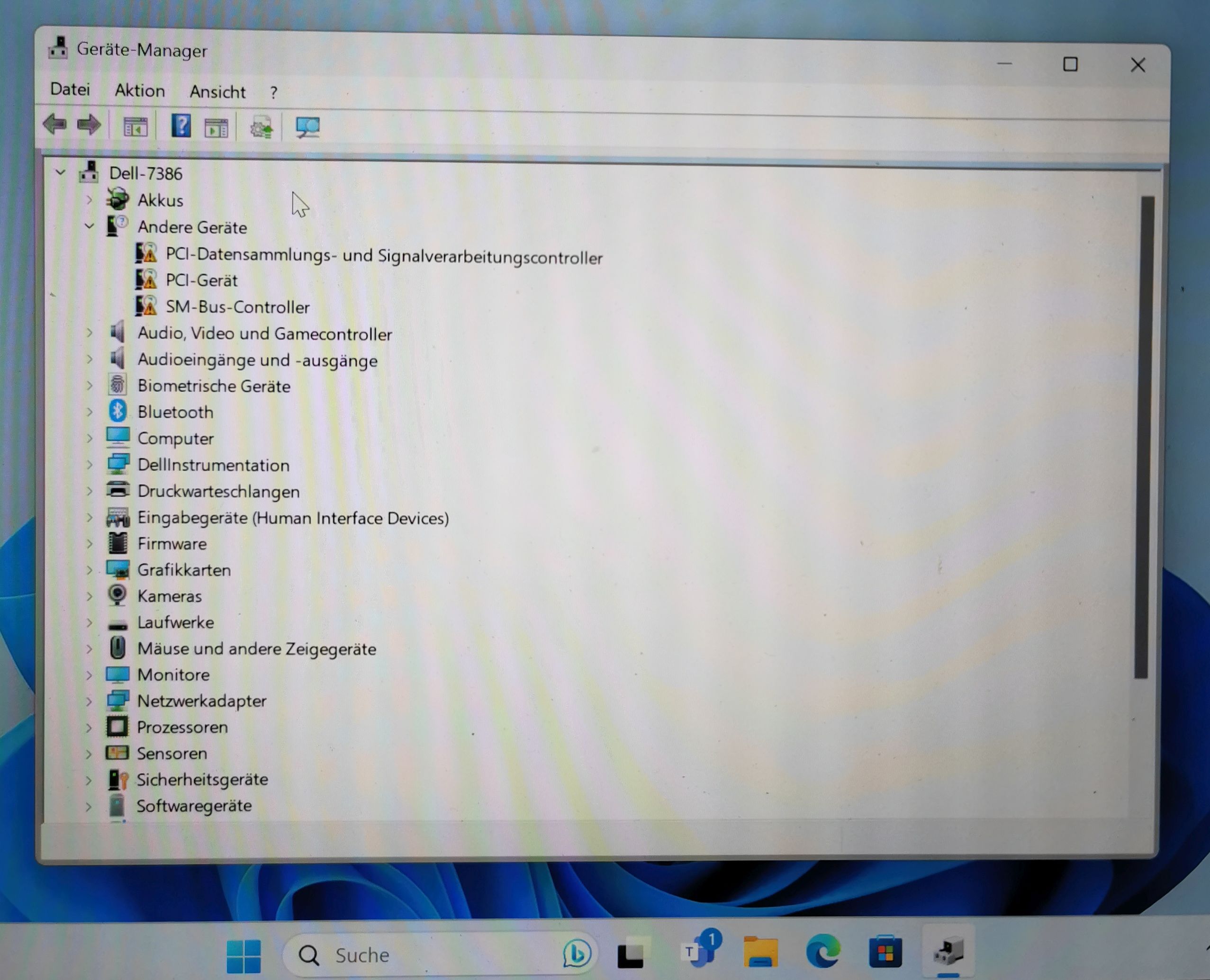This screenshot has height=980, width=1210.
Task: Click show/hide console tree toolbar icon
Action: pyautogui.click(x=135, y=127)
